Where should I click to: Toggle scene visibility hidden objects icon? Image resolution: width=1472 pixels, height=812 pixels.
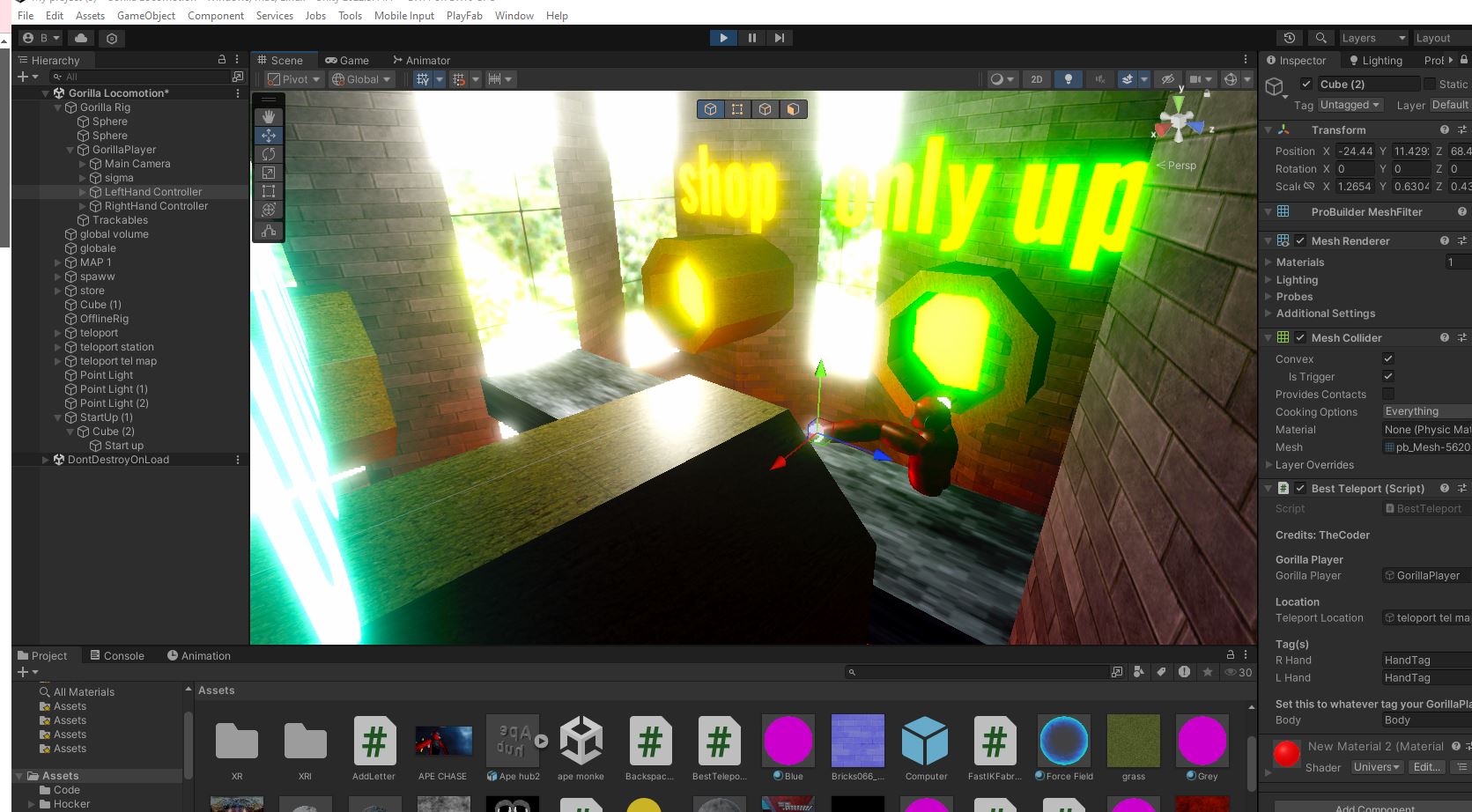(x=1167, y=79)
